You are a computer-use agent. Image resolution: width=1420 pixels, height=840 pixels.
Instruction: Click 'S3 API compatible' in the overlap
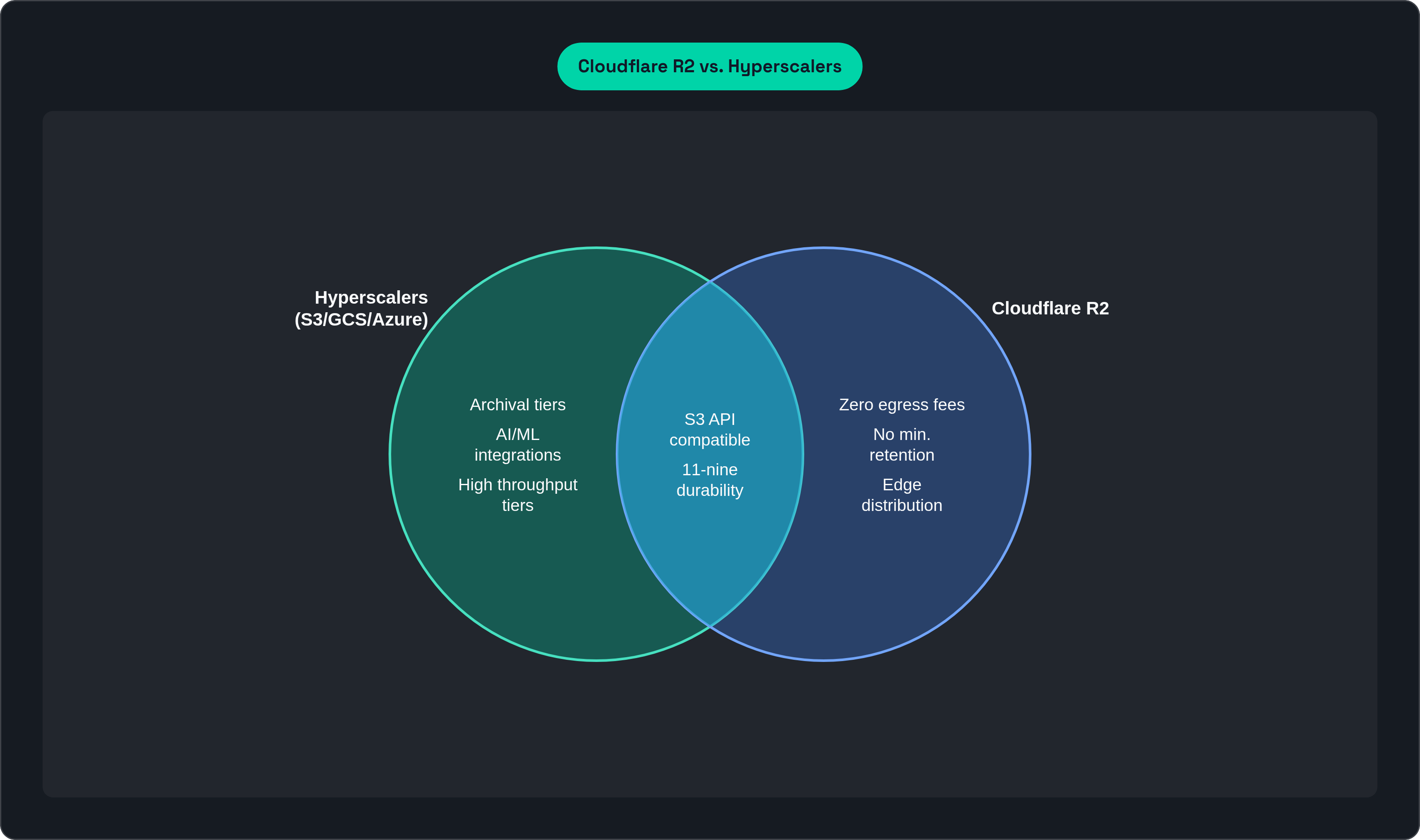(x=710, y=430)
